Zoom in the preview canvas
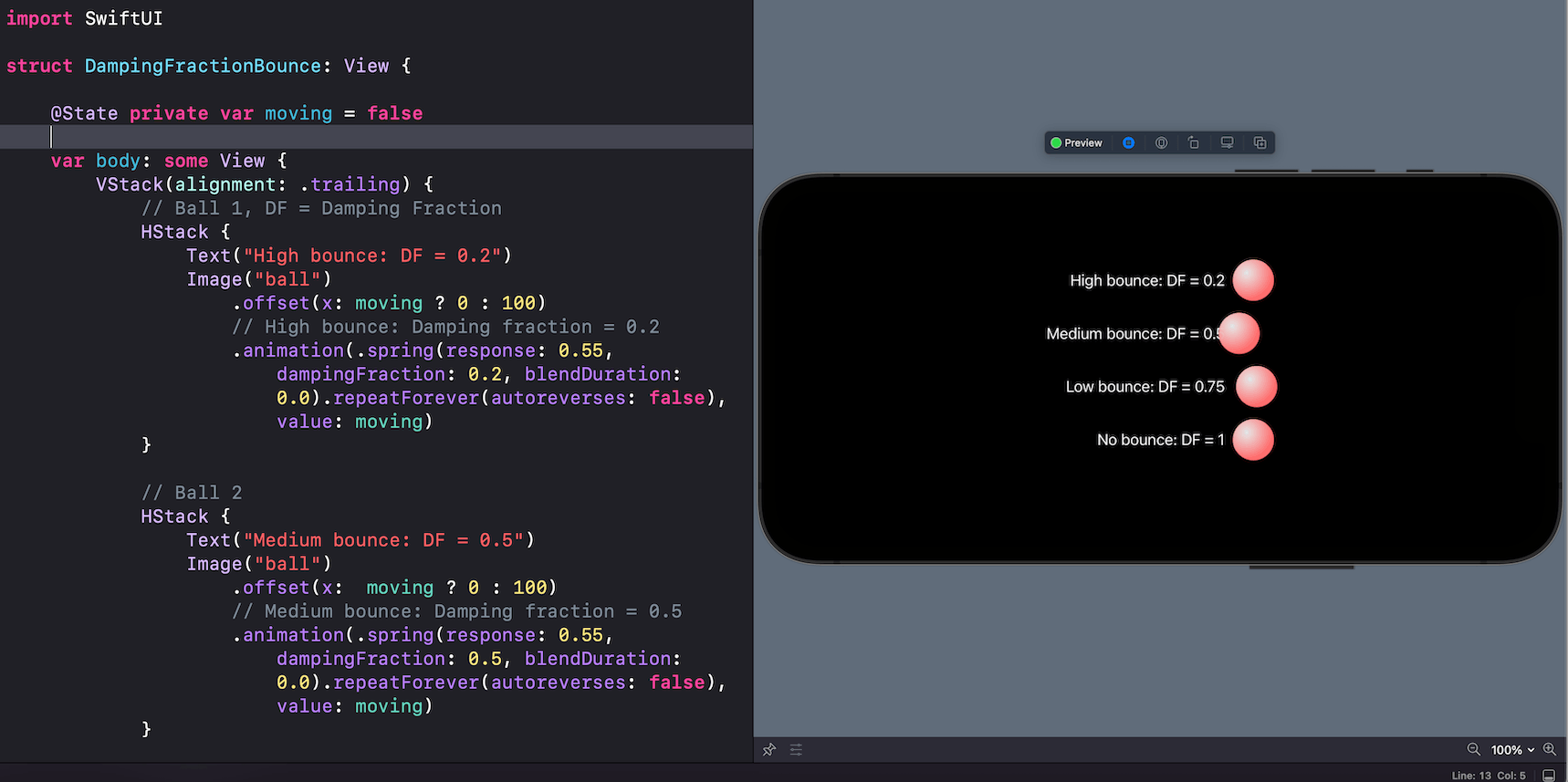The height and width of the screenshot is (782, 1568). [1549, 749]
